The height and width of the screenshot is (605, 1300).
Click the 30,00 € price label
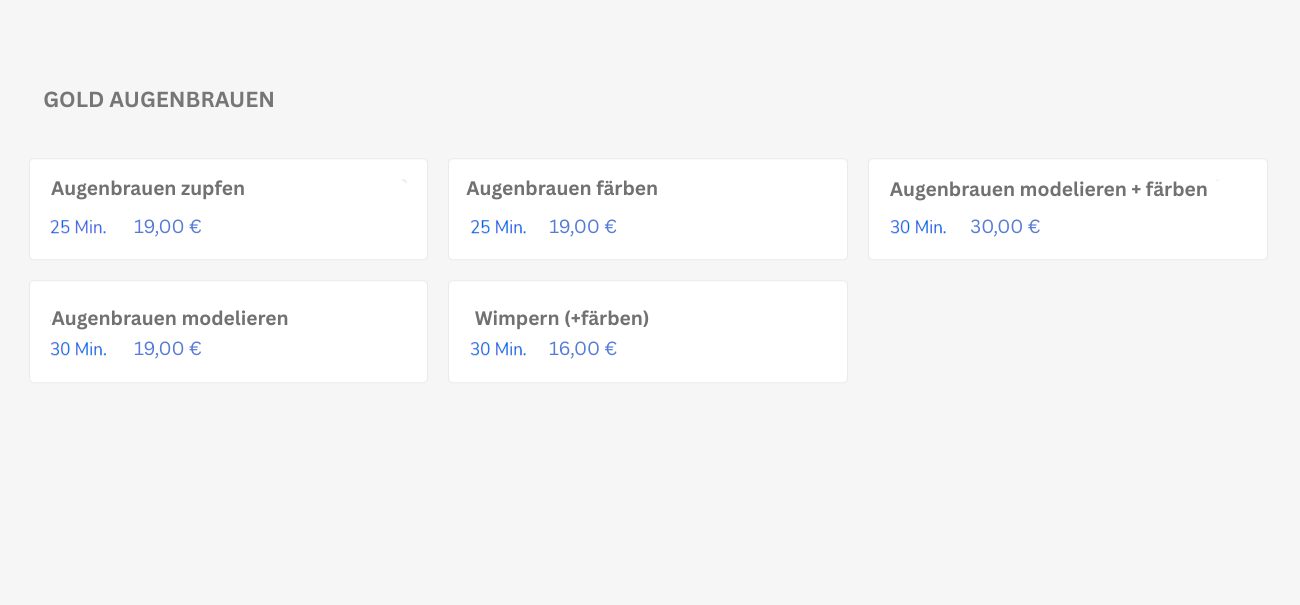coord(1005,227)
